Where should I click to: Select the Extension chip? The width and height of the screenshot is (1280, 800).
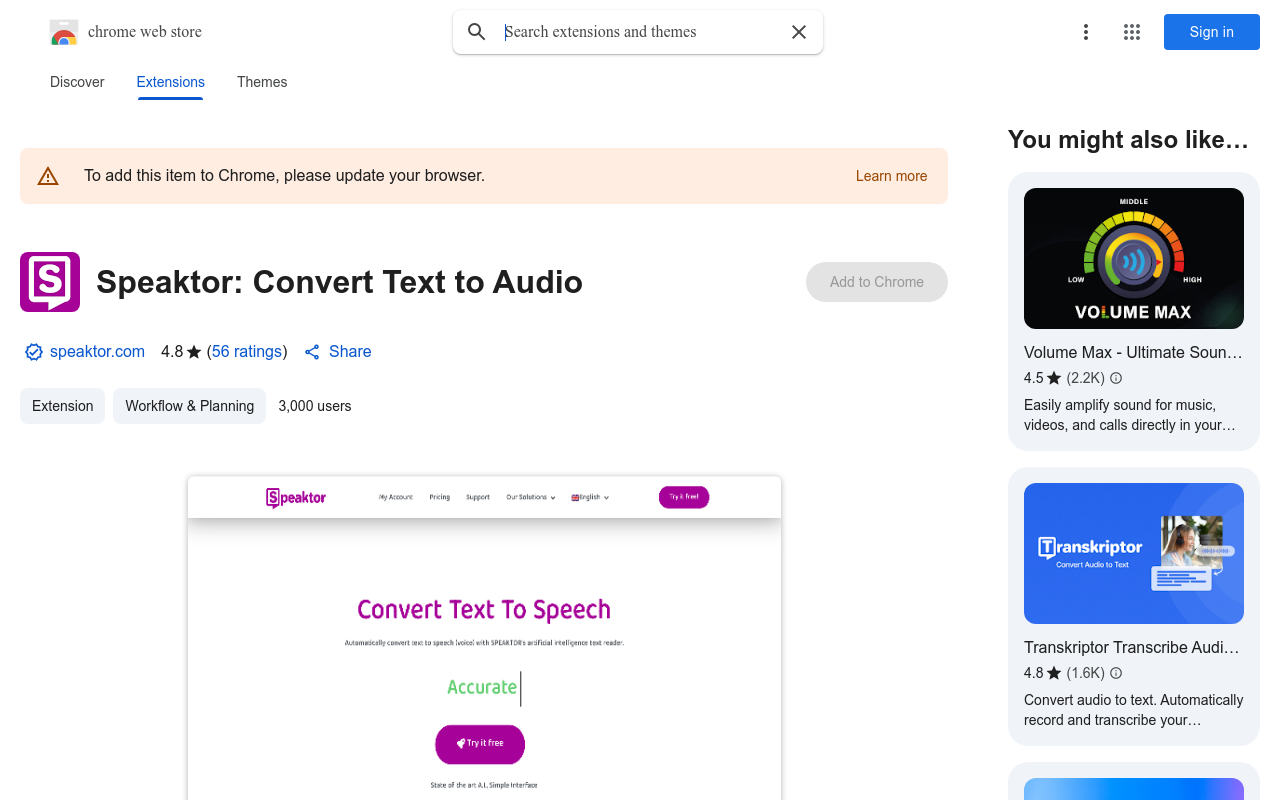click(x=62, y=406)
